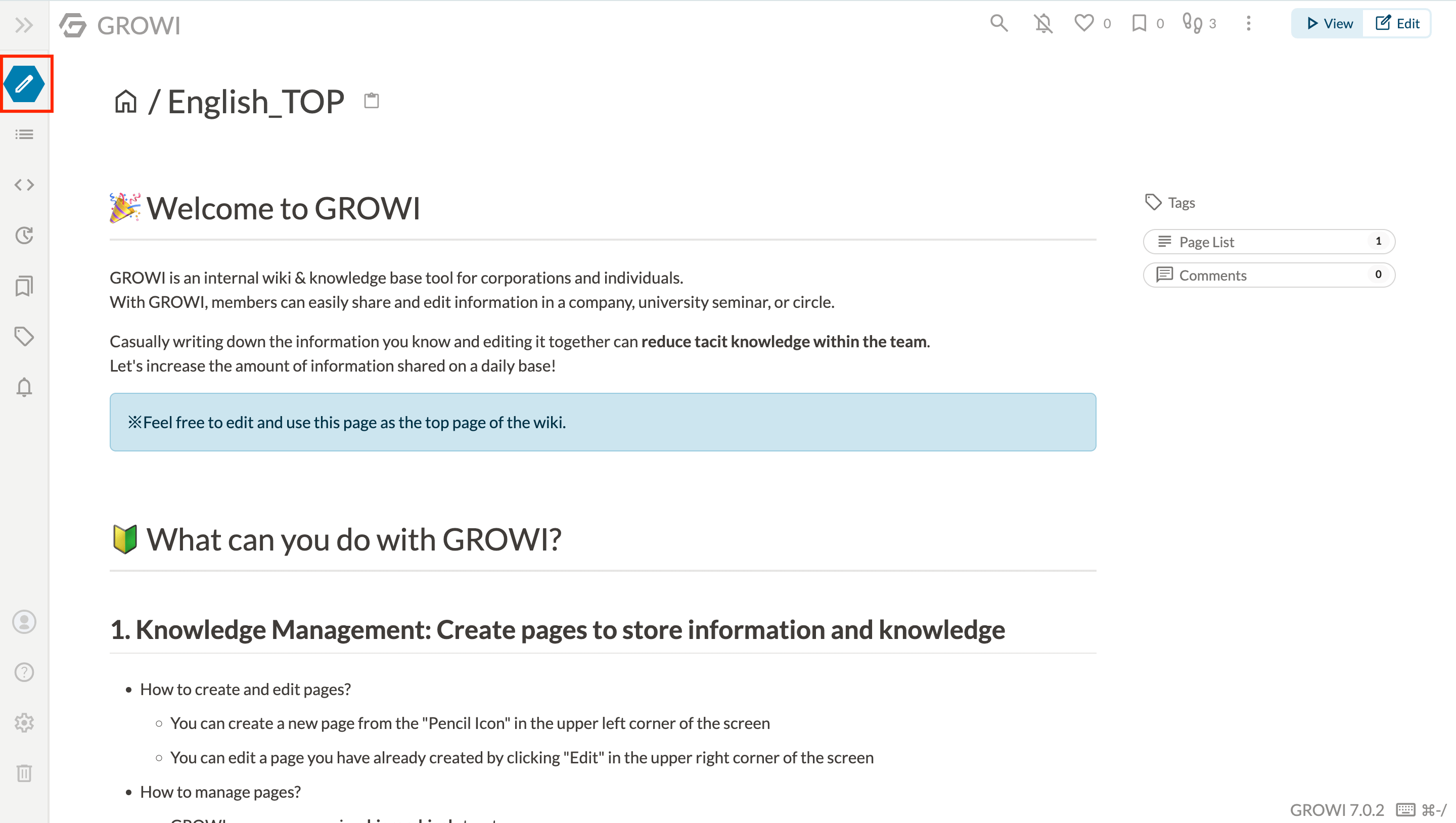Click the blue 'Feel free to edit' notice
The height and width of the screenshot is (823, 1456).
pos(603,422)
